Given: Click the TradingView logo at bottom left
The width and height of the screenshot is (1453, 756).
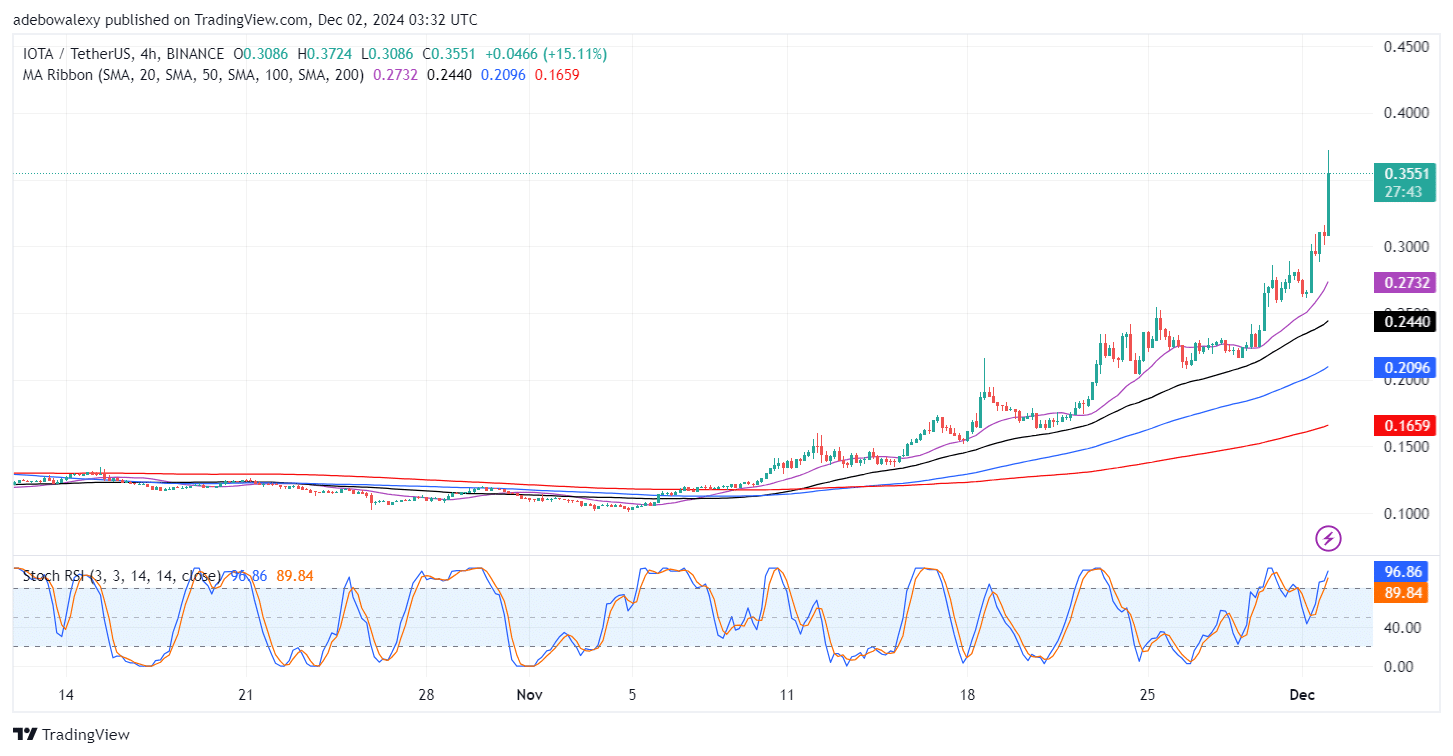Looking at the screenshot, I should pos(71,734).
